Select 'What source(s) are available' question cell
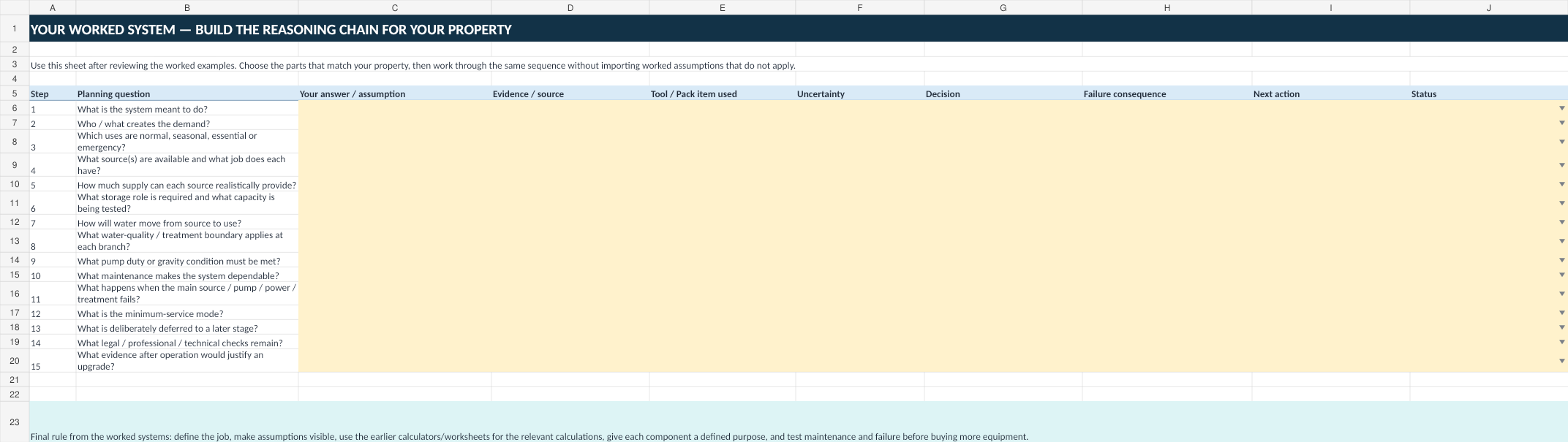This screenshot has width=1568, height=442. (x=187, y=165)
